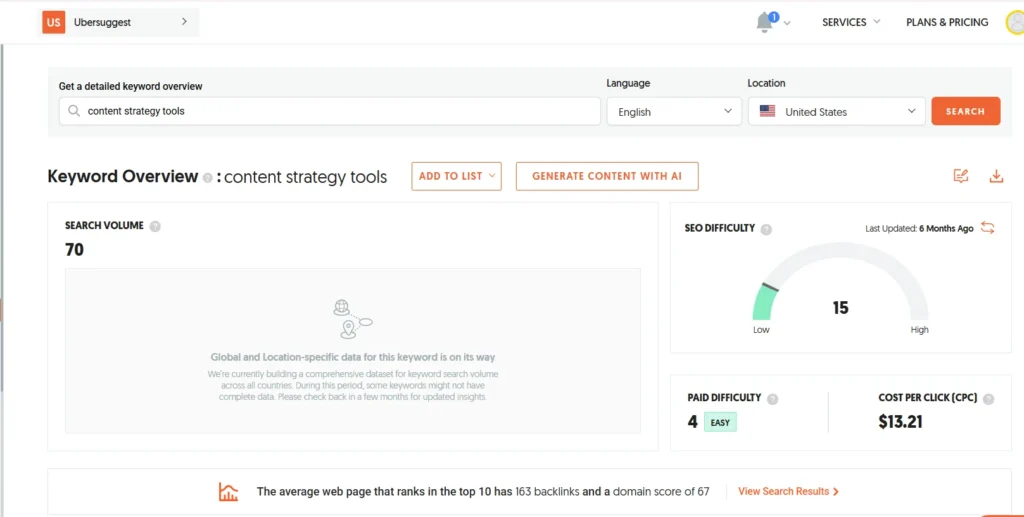This screenshot has height=517, width=1024.
Task: Click the notification bell icon
Action: 765,22
